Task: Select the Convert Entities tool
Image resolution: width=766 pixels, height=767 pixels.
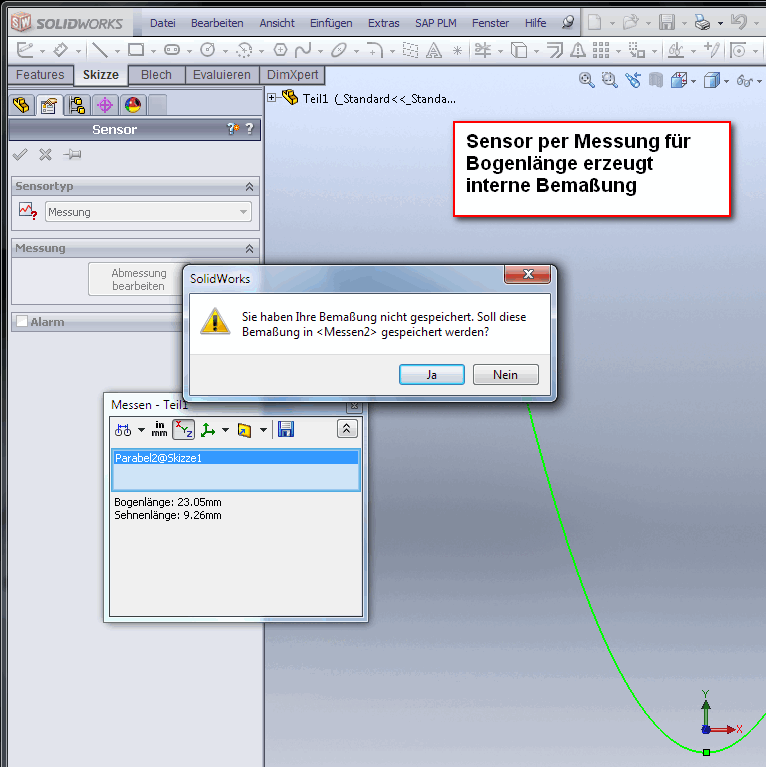Action: point(519,50)
